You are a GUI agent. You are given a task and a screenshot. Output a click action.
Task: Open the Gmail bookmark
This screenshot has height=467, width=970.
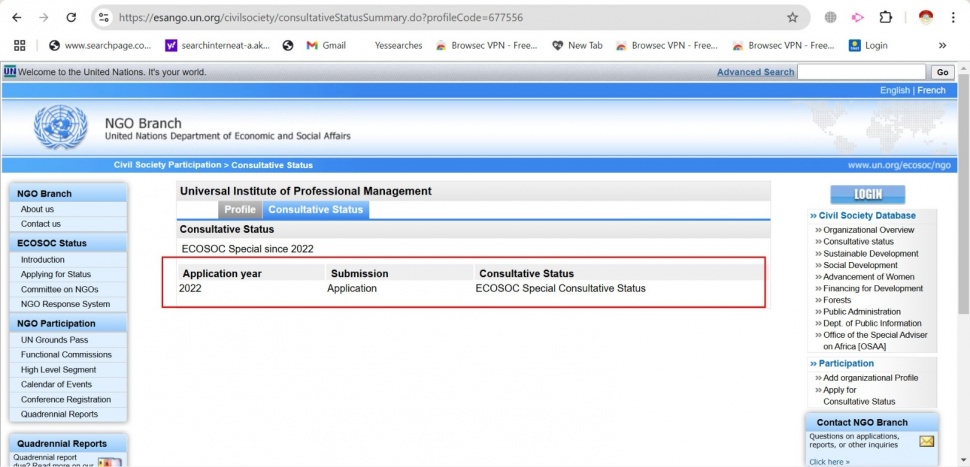coord(326,45)
